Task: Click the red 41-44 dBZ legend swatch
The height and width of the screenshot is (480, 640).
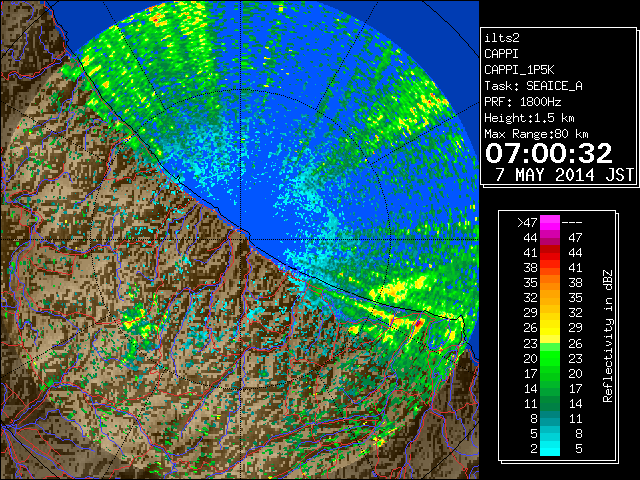Action: coord(550,253)
